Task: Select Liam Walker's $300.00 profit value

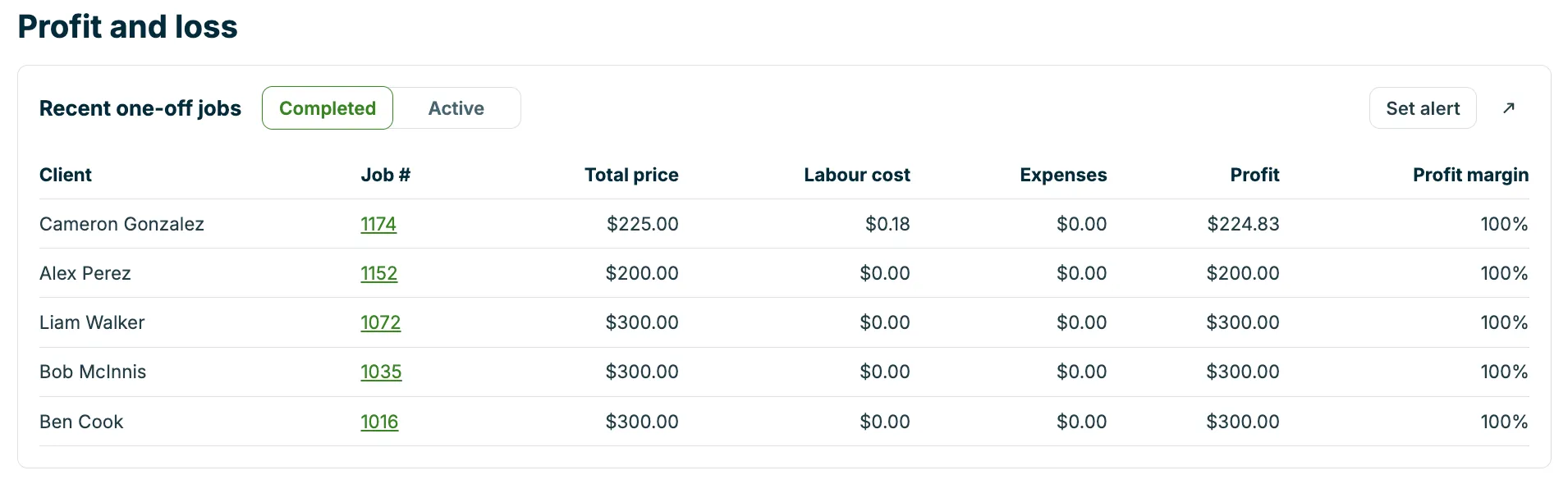Action: [x=1243, y=322]
